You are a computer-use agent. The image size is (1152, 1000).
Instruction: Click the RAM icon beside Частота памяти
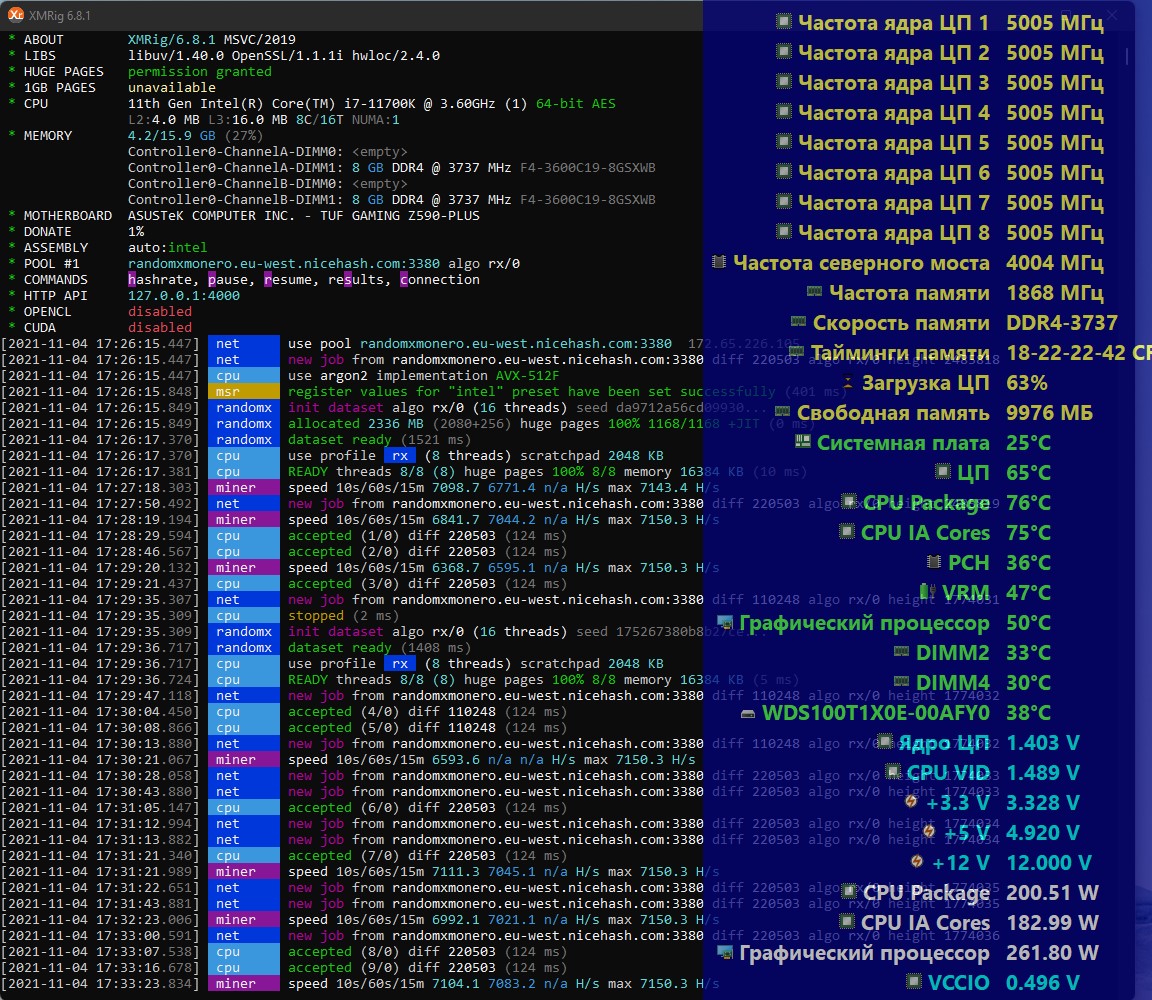tap(814, 291)
